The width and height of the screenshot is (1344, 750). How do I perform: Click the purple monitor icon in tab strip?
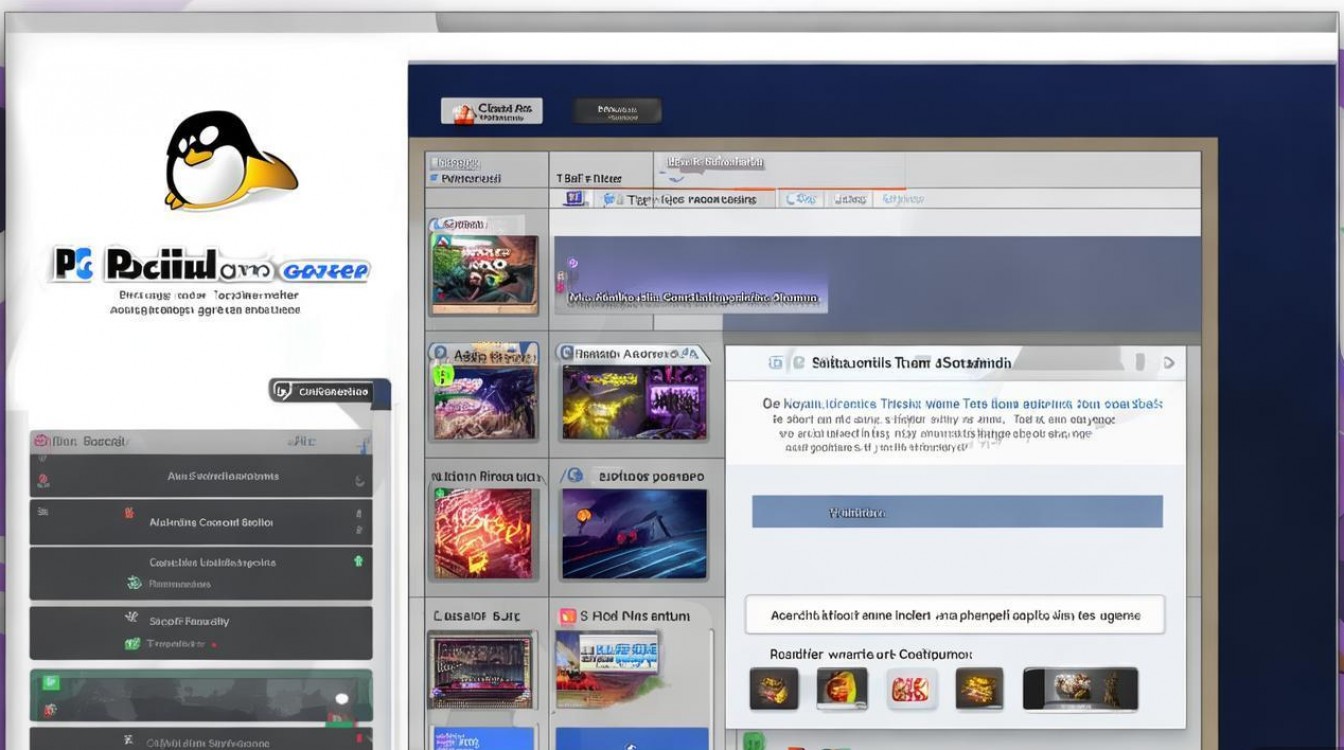[x=574, y=199]
